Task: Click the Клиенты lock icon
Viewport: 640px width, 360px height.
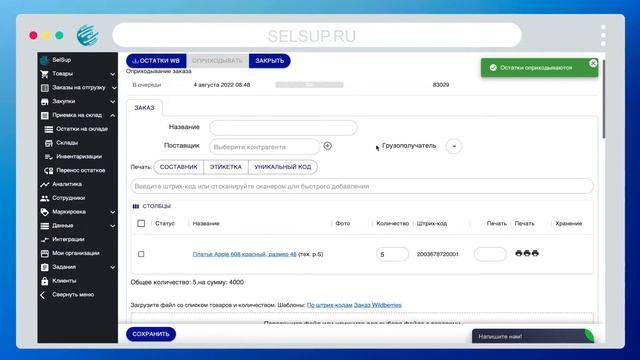Action: pyautogui.click(x=44, y=281)
